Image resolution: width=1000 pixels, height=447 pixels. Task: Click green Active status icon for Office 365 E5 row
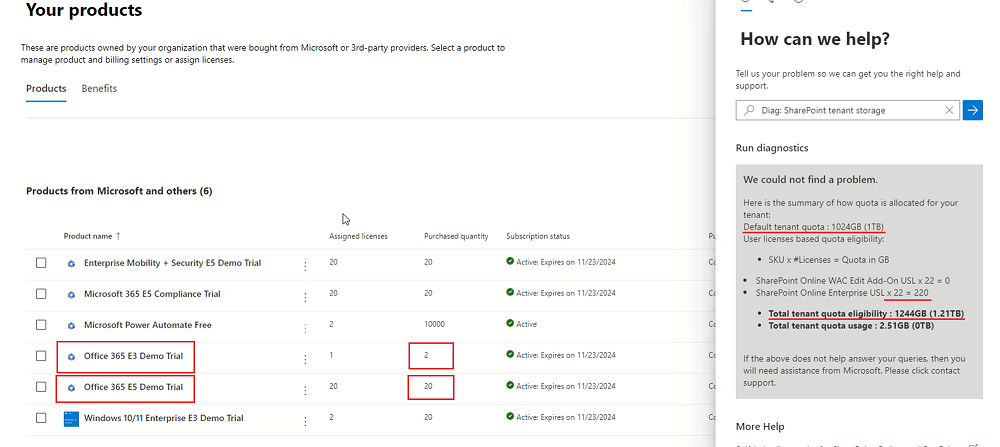tap(510, 386)
